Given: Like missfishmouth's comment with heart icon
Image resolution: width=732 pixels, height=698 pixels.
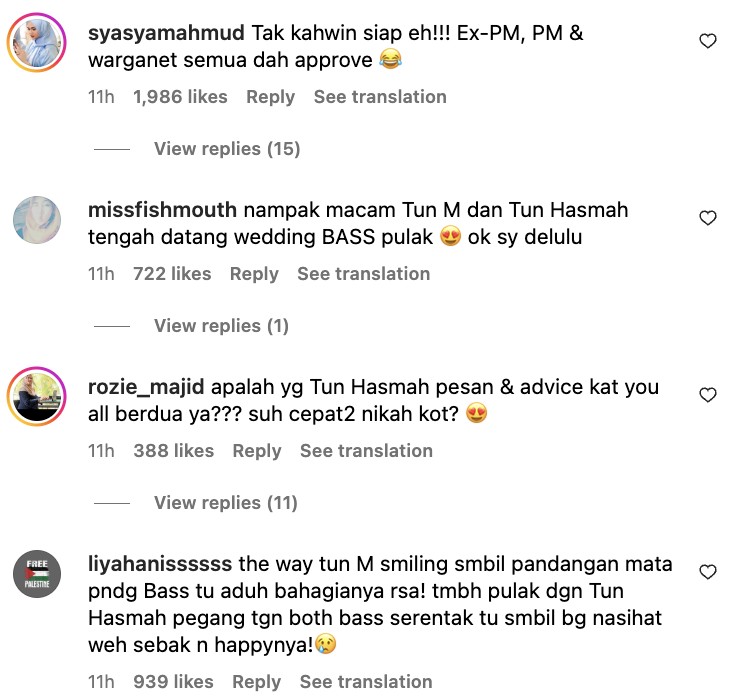Looking at the screenshot, I should [708, 218].
